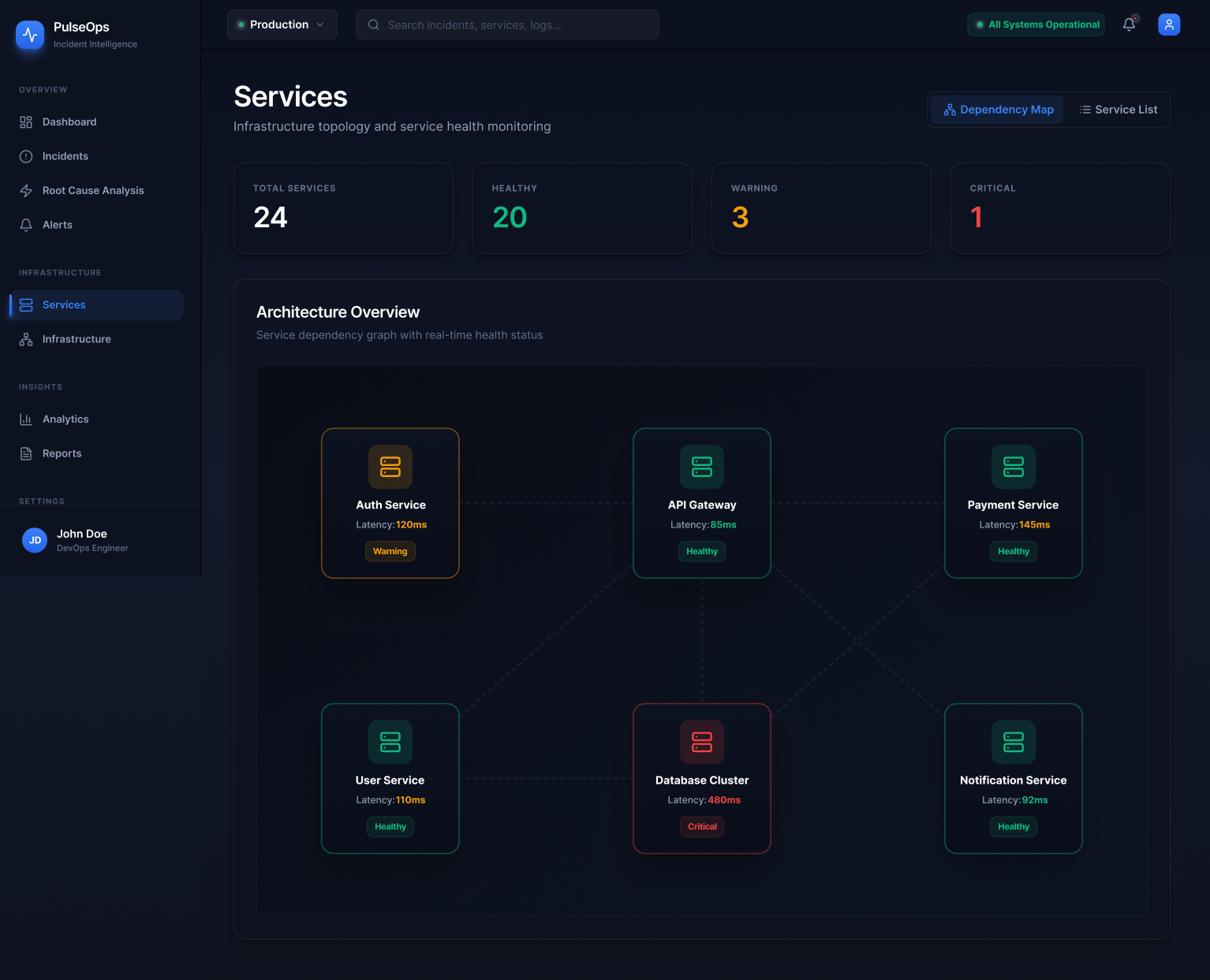Select the Infrastructure topology icon
This screenshot has height=980, width=1210.
(x=26, y=339)
